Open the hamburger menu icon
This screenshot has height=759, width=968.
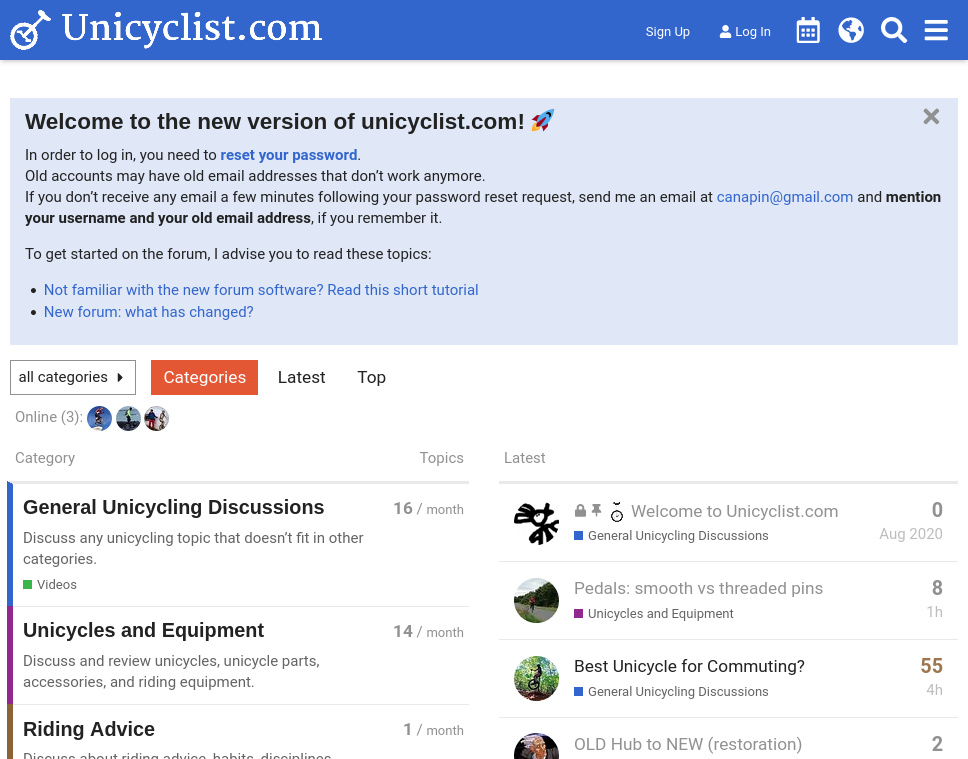[936, 31]
